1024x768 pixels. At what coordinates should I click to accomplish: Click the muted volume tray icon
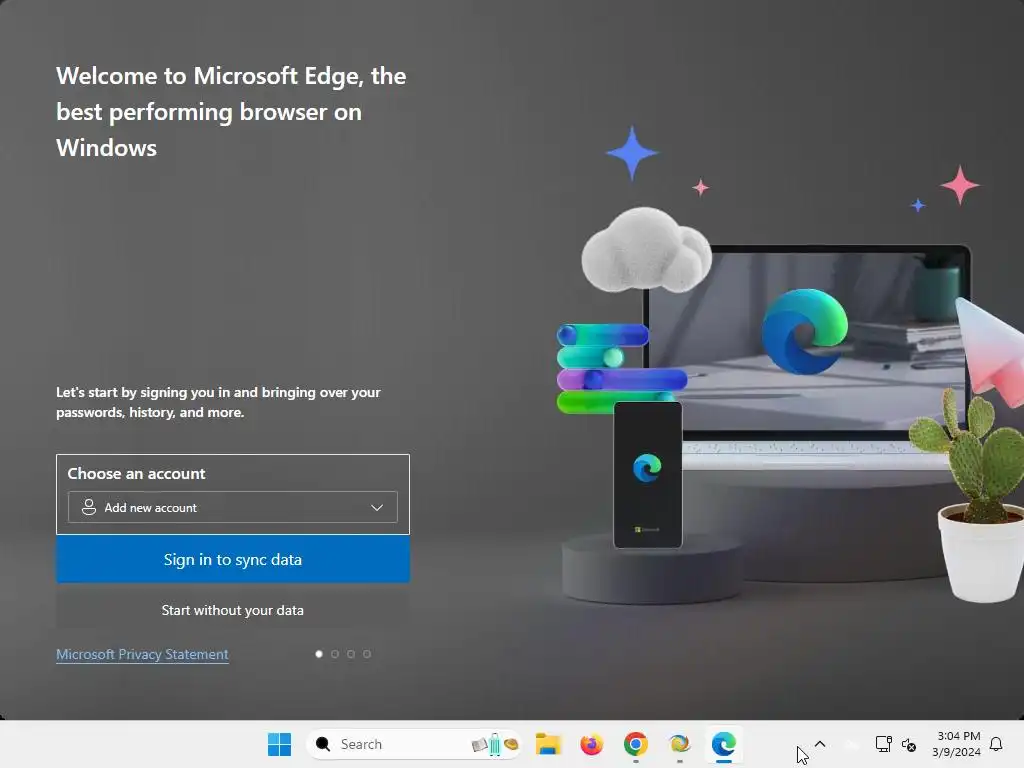[909, 744]
